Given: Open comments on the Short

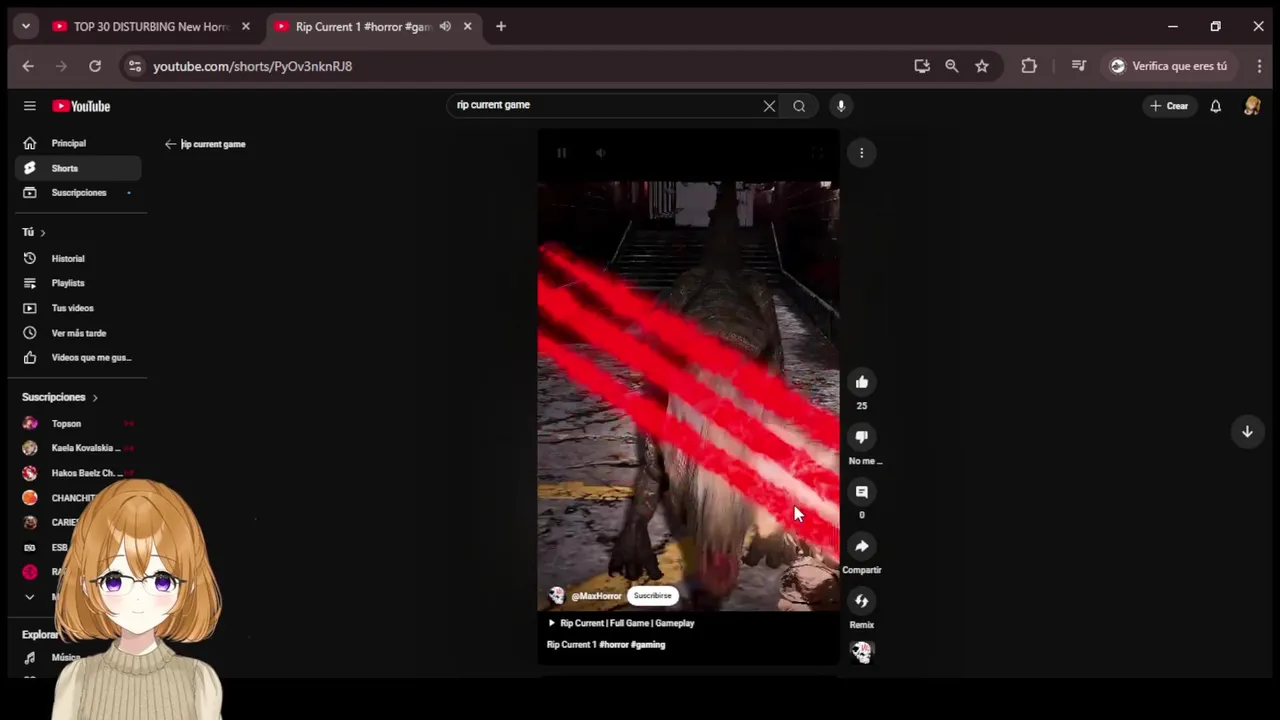Looking at the screenshot, I should pyautogui.click(x=861, y=492).
